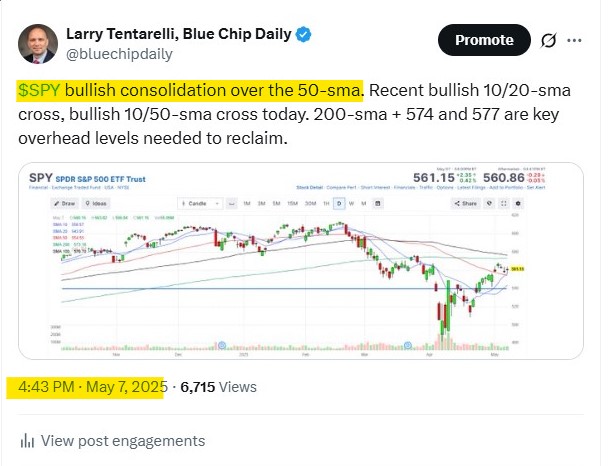
Task: Open the chart settings gear icon
Action: [x=518, y=203]
